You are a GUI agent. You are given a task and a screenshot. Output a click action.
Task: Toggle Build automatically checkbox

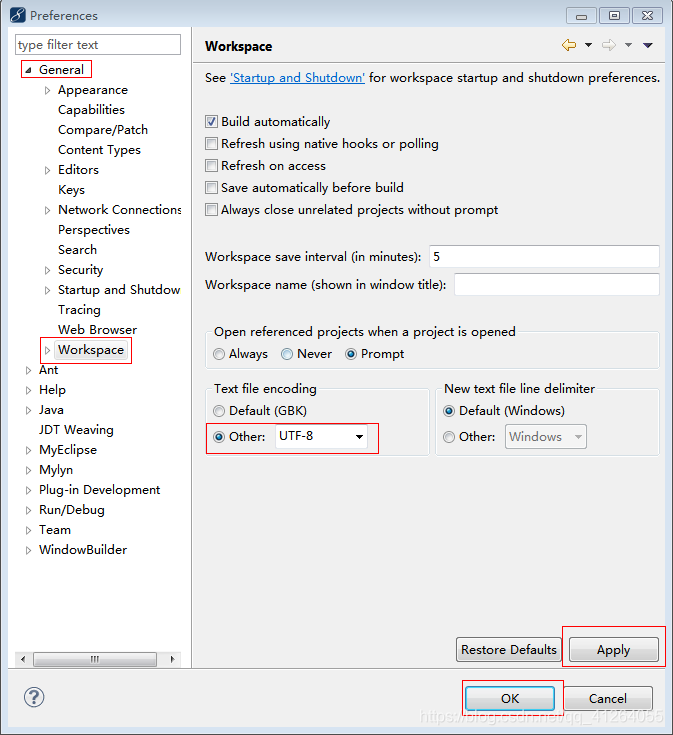pos(211,122)
